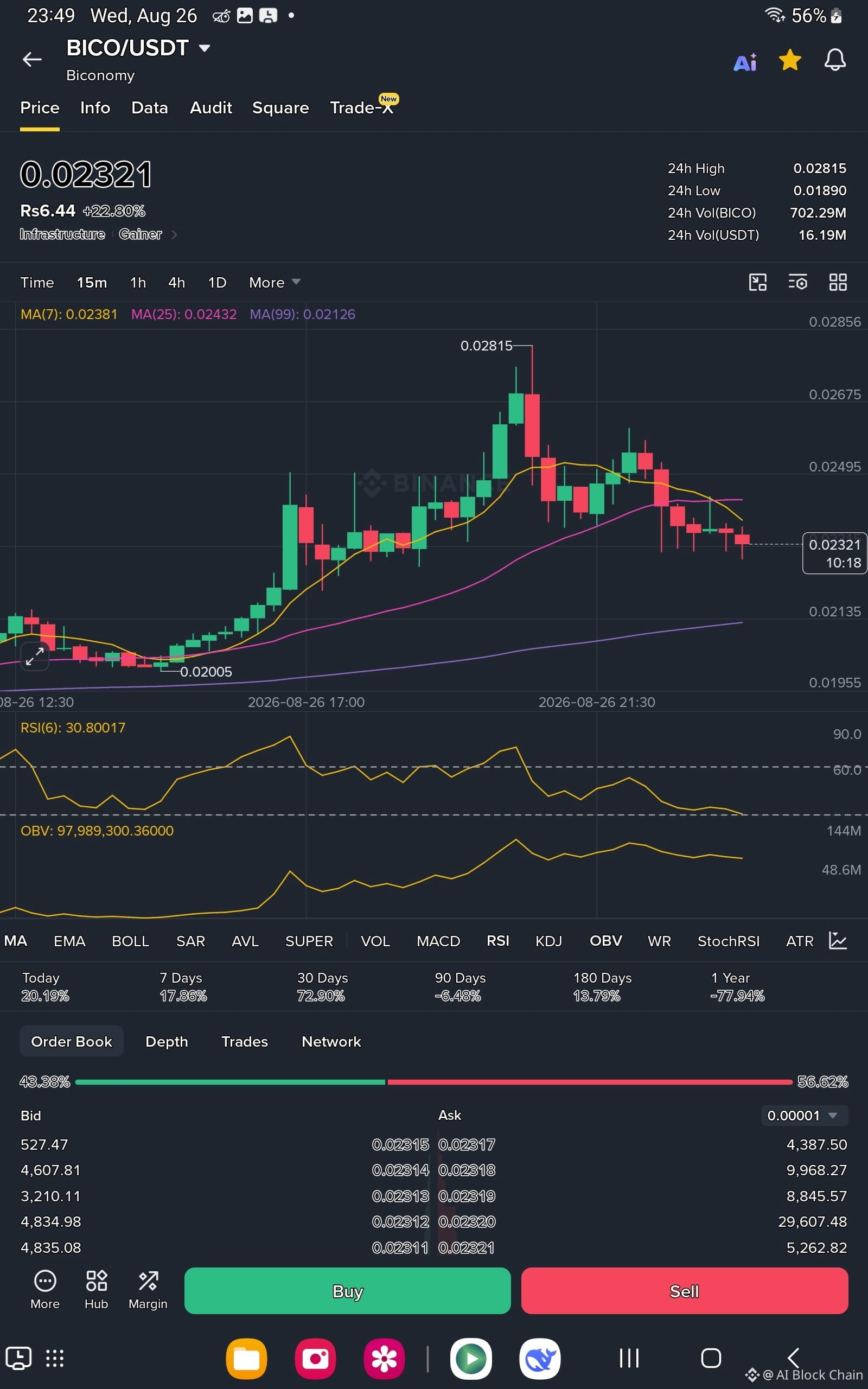The height and width of the screenshot is (1389, 868).
Task: Toggle the AVL indicator
Action: click(x=245, y=941)
